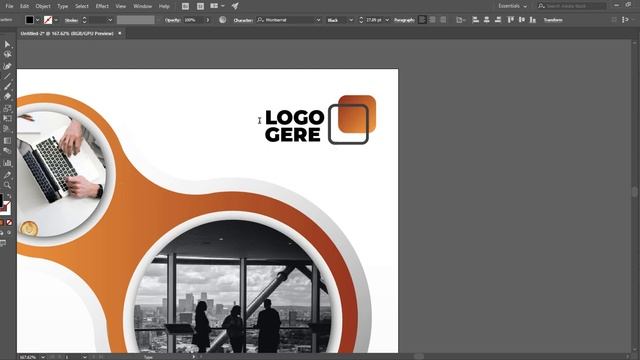640x360 pixels.
Task: Set paragraph alignment to left
Action: 422,20
